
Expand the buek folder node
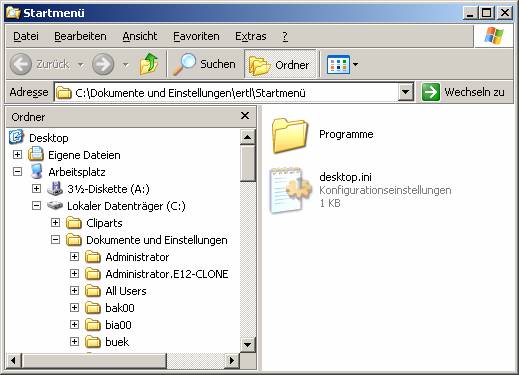[x=74, y=341]
